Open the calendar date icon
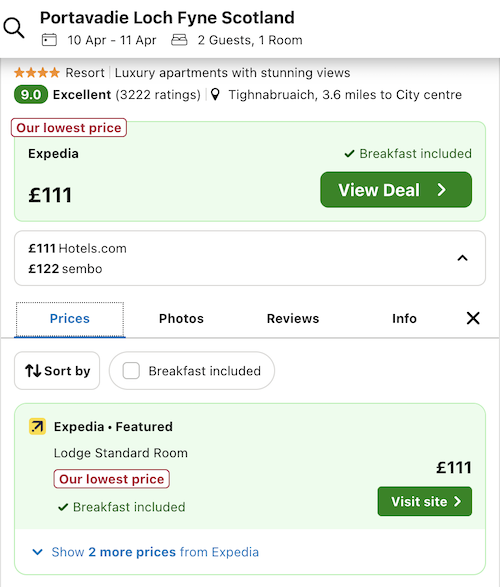The height and width of the screenshot is (587, 500). [49, 40]
